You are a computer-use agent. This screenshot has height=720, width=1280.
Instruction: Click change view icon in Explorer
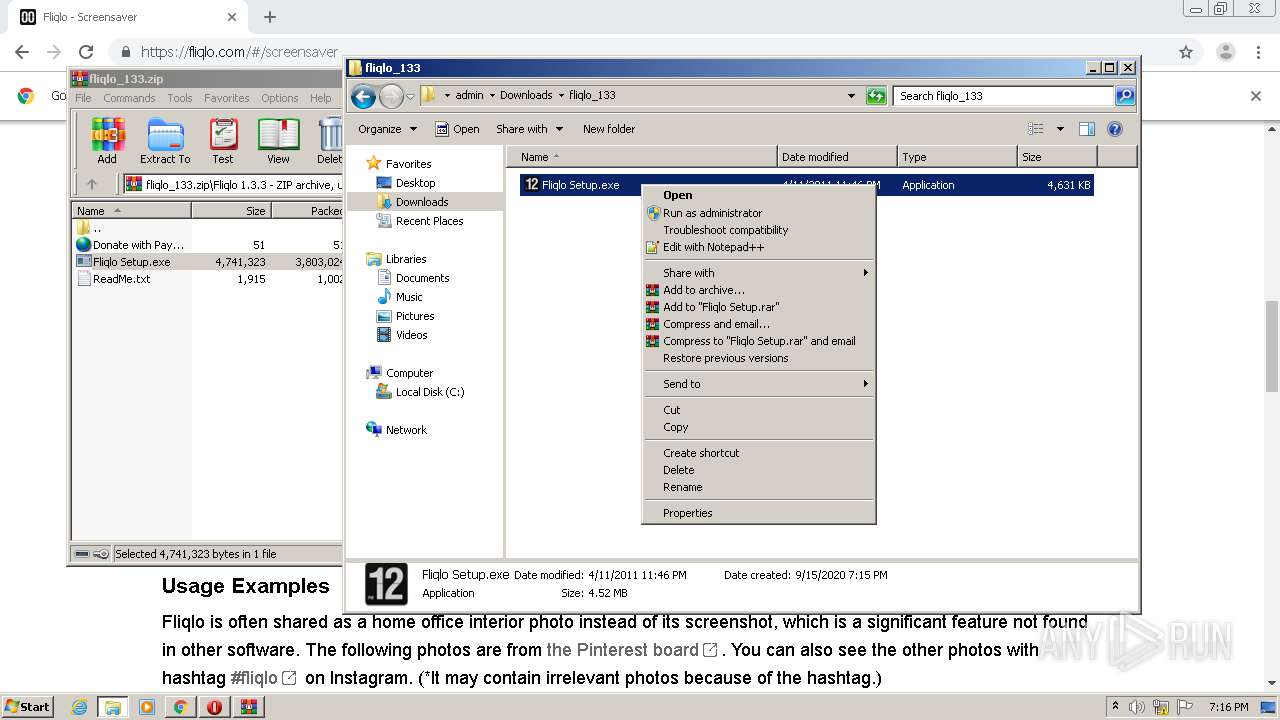[x=1036, y=129]
